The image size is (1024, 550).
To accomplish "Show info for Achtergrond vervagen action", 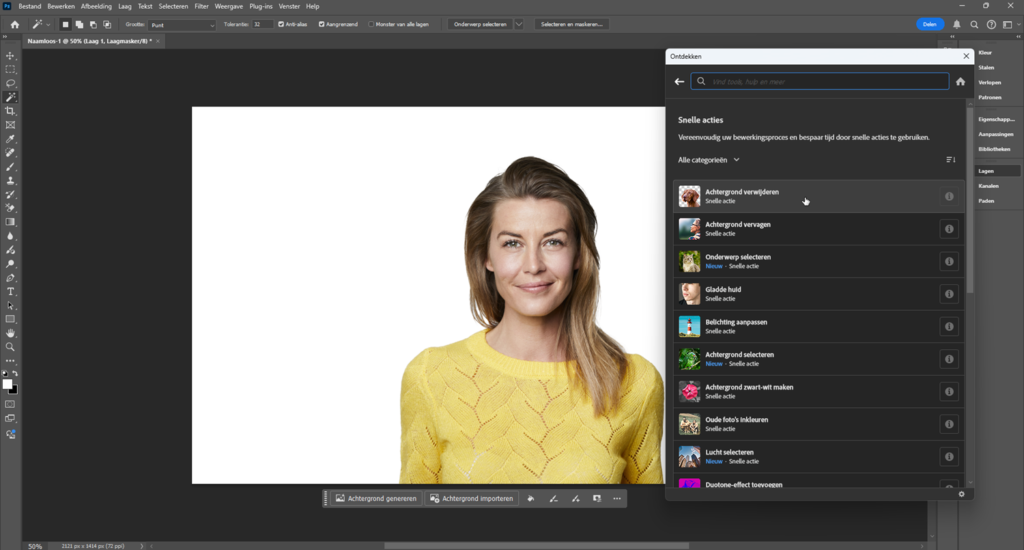I will coord(949,229).
